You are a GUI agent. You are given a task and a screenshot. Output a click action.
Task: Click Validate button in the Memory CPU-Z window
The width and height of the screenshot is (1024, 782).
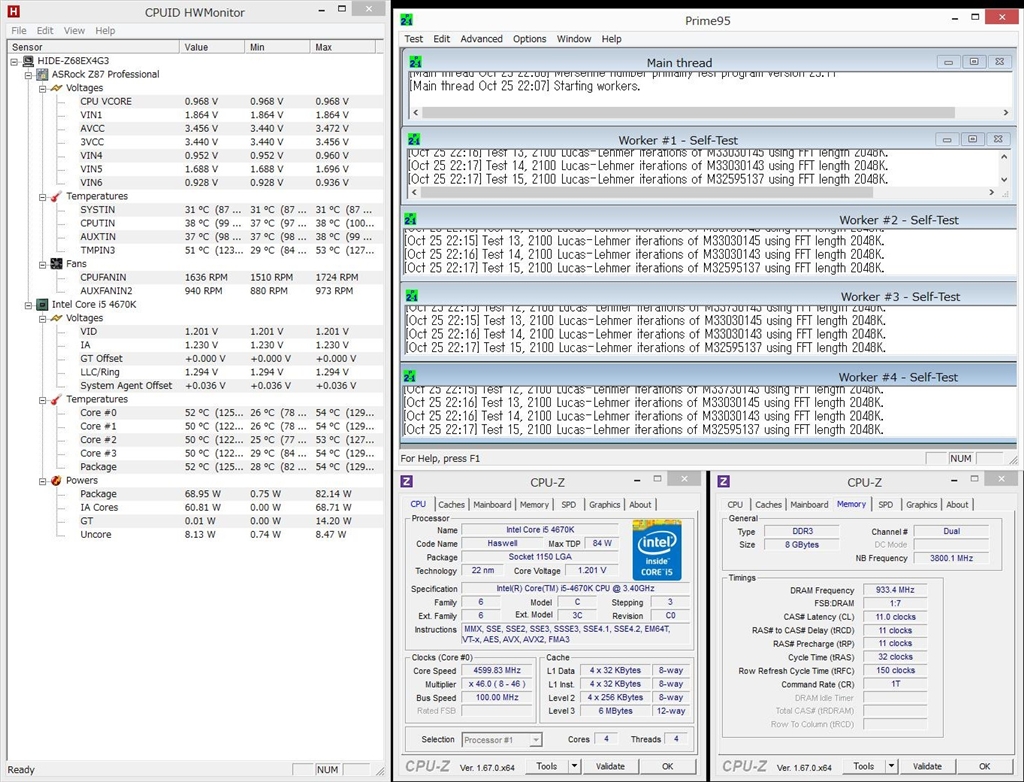(926, 767)
